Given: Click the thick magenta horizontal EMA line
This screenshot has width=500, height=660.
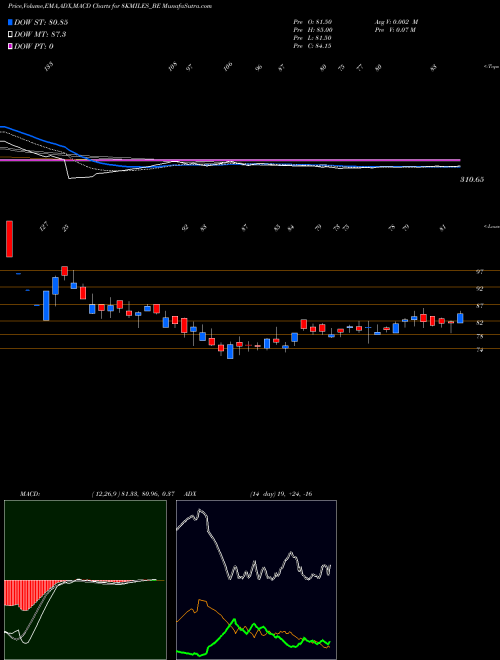Looking at the screenshot, I should coord(230,160).
